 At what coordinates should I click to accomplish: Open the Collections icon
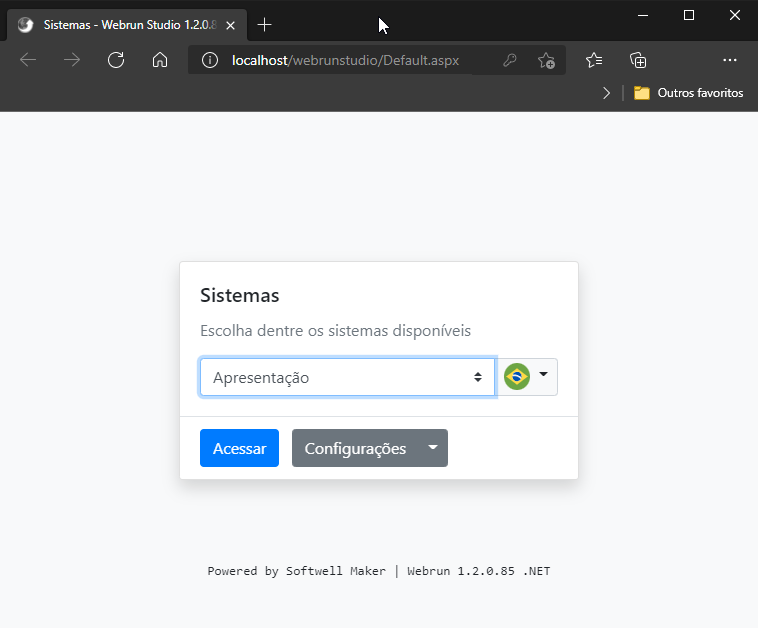point(638,60)
